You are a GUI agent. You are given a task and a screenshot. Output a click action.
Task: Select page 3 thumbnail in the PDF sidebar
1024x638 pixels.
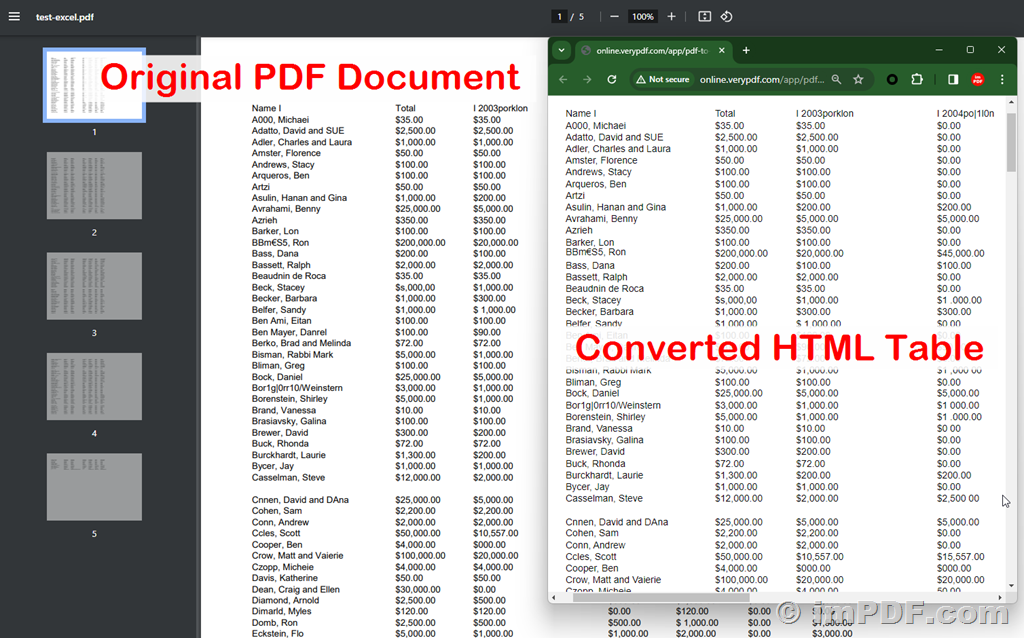[x=94, y=286]
